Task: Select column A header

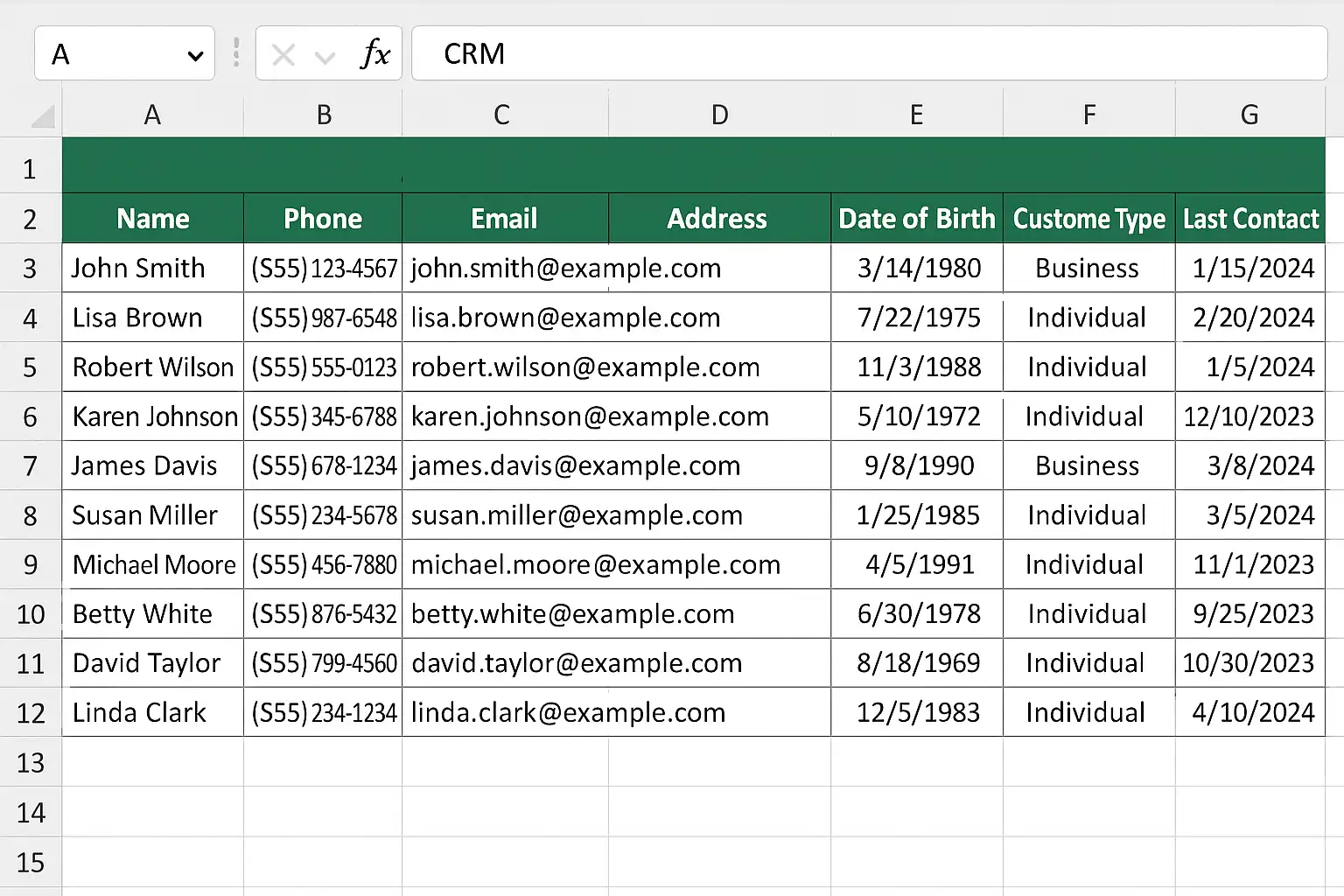Action: [x=152, y=115]
